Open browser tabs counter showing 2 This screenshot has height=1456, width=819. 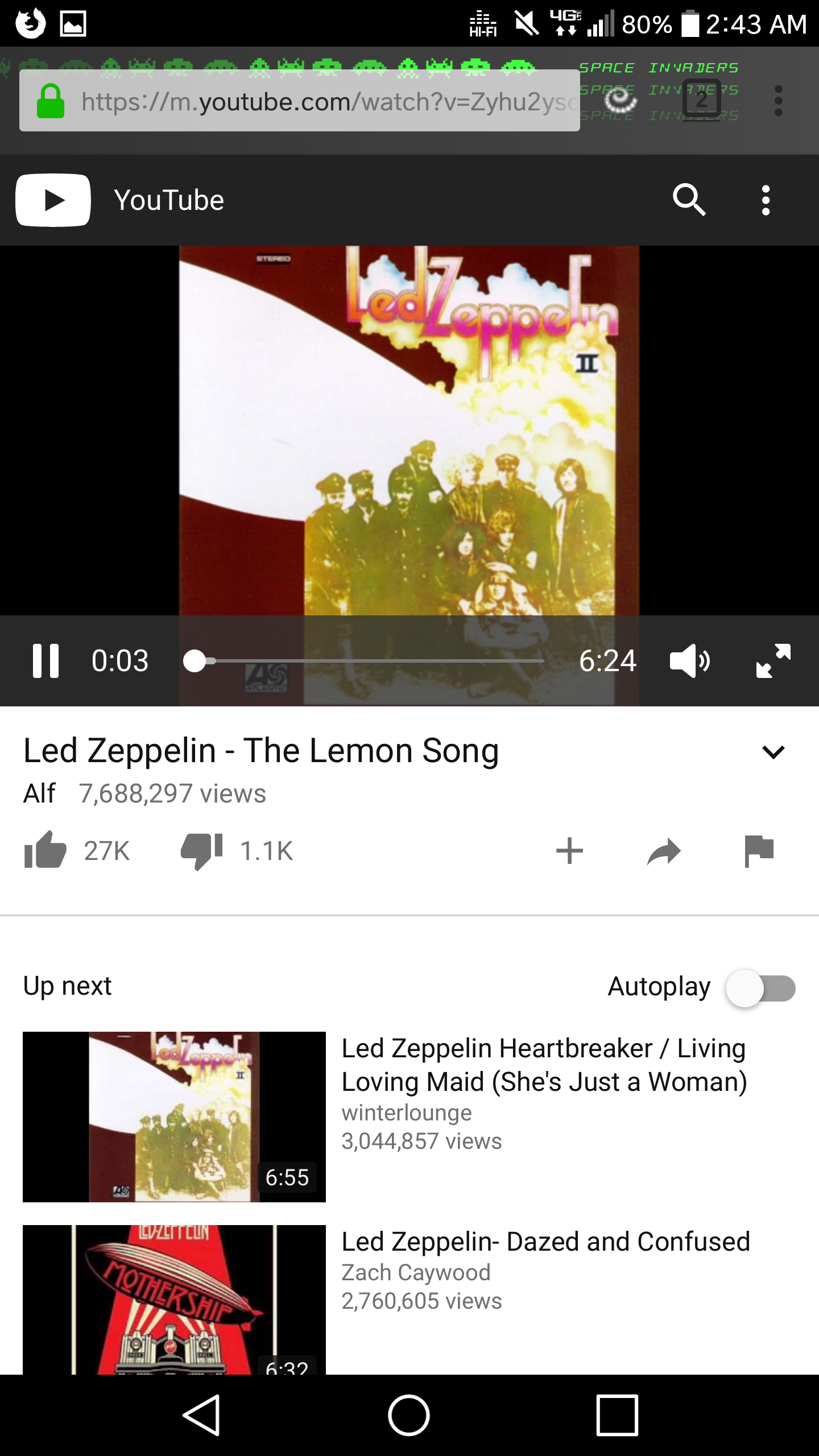(x=702, y=100)
